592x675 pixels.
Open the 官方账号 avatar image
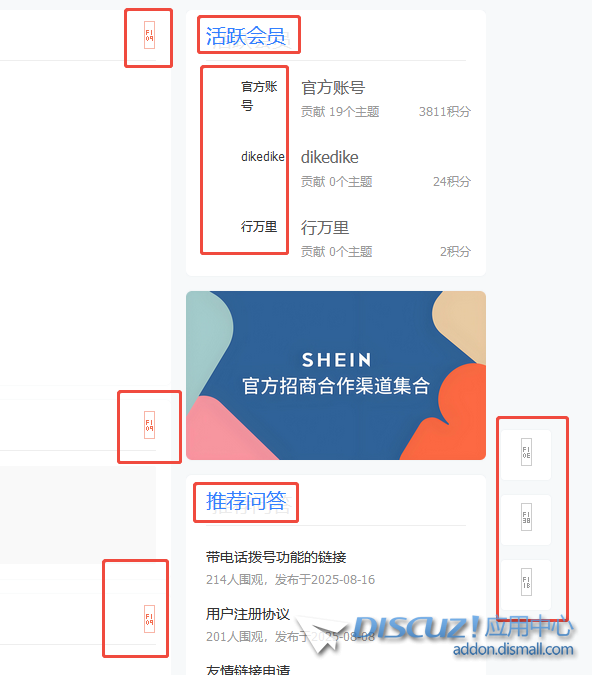tap(259, 96)
